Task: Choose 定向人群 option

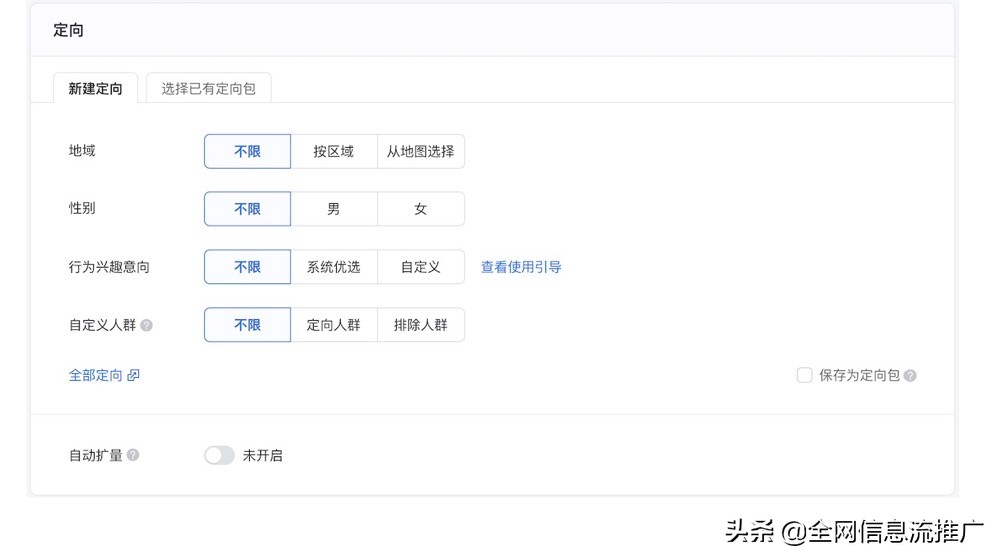Action: point(334,325)
